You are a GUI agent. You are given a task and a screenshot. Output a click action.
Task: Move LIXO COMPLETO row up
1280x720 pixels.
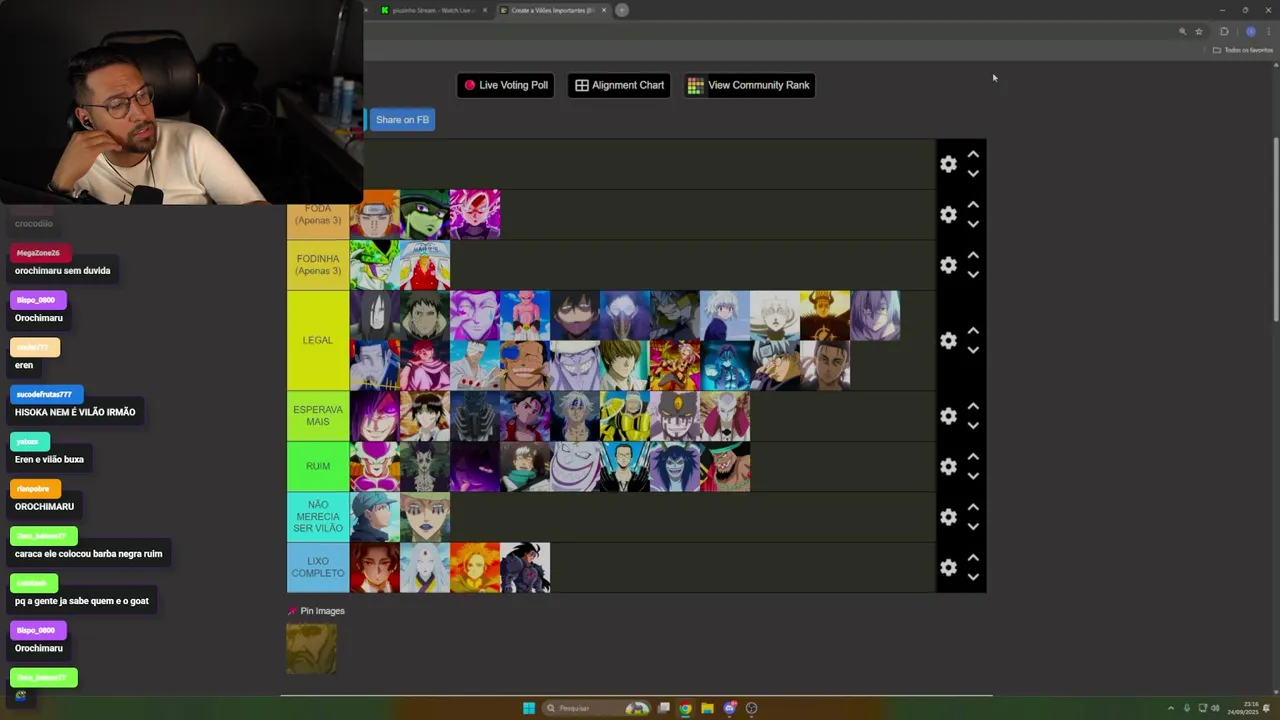pos(973,558)
